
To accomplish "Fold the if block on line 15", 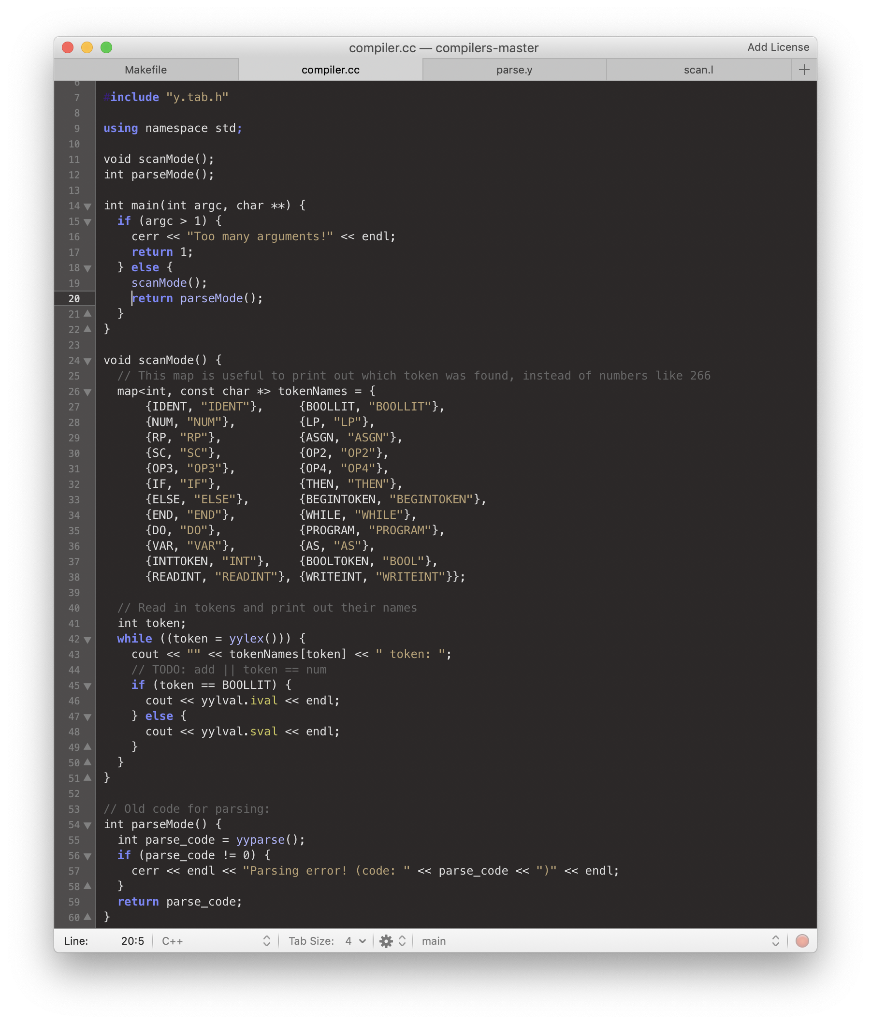I will coord(87,222).
